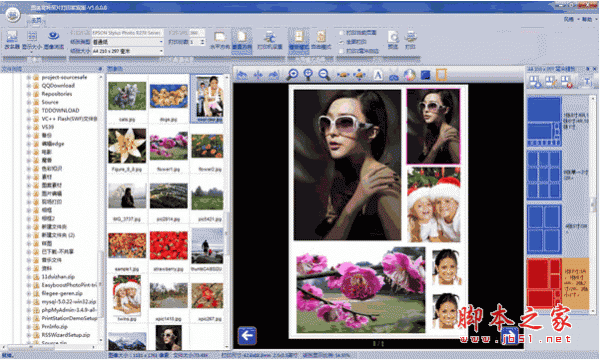This screenshot has width=600, height=360.
Task: Open the color wheel adjustment tool
Action: point(409,75)
